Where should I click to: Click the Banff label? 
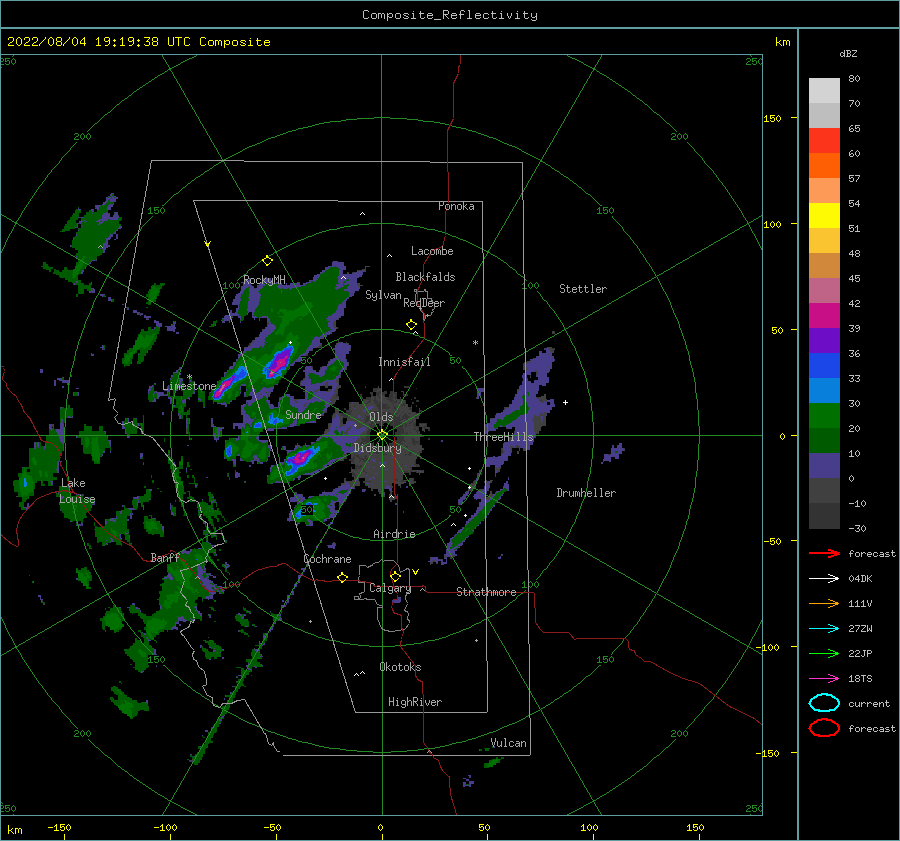[165, 558]
